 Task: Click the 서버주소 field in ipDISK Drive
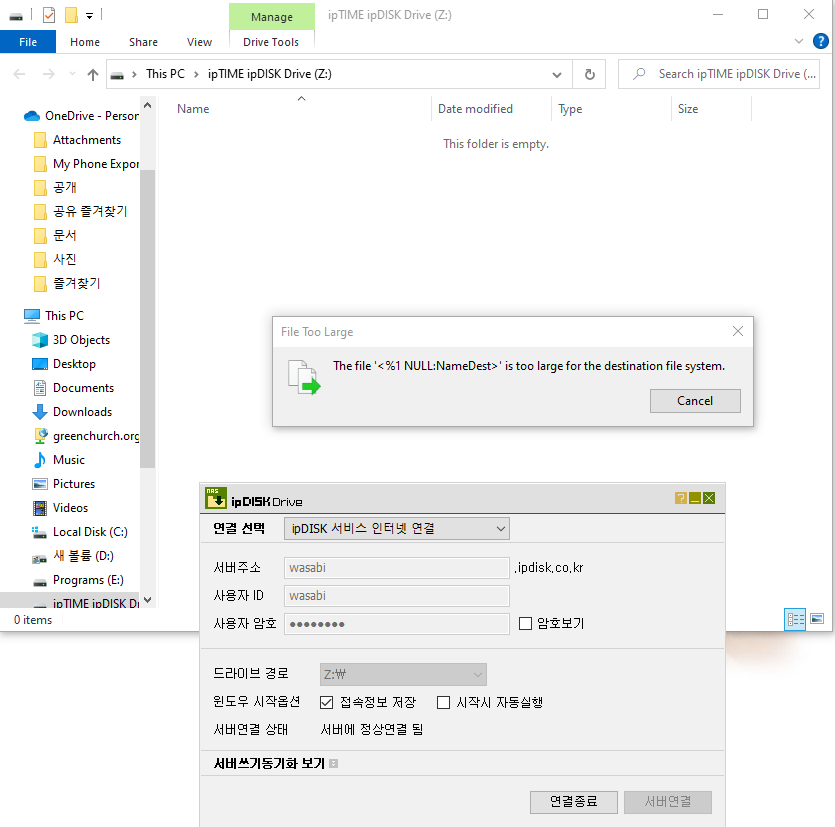[397, 568]
